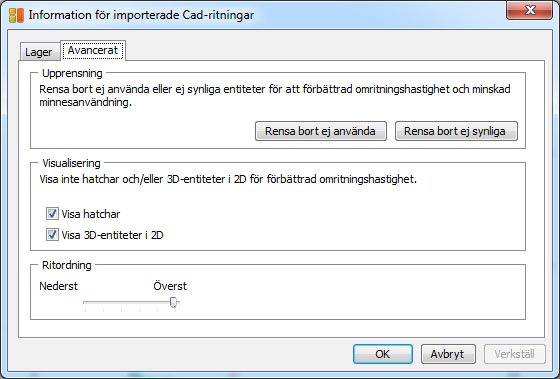560x379 pixels.
Task: Click the 'Visa hatchar' label text
Action: 91,214
